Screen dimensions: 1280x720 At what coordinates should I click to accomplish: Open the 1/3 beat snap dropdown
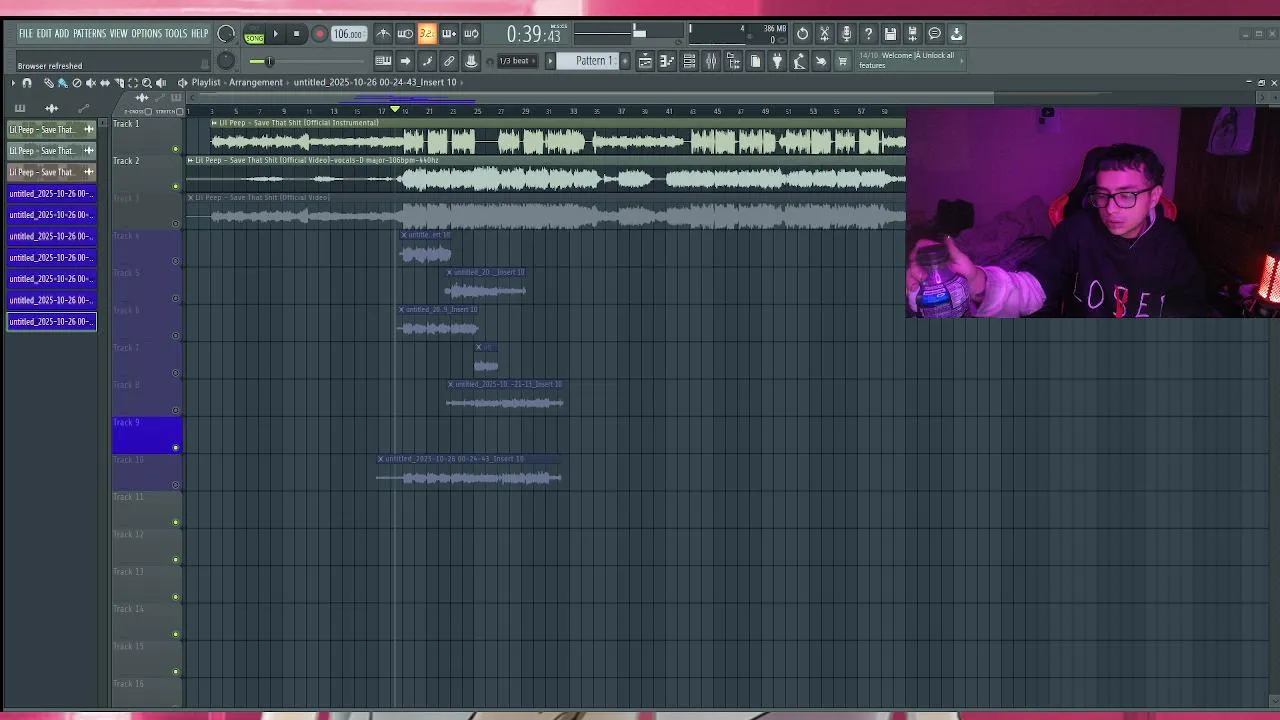pyautogui.click(x=516, y=61)
